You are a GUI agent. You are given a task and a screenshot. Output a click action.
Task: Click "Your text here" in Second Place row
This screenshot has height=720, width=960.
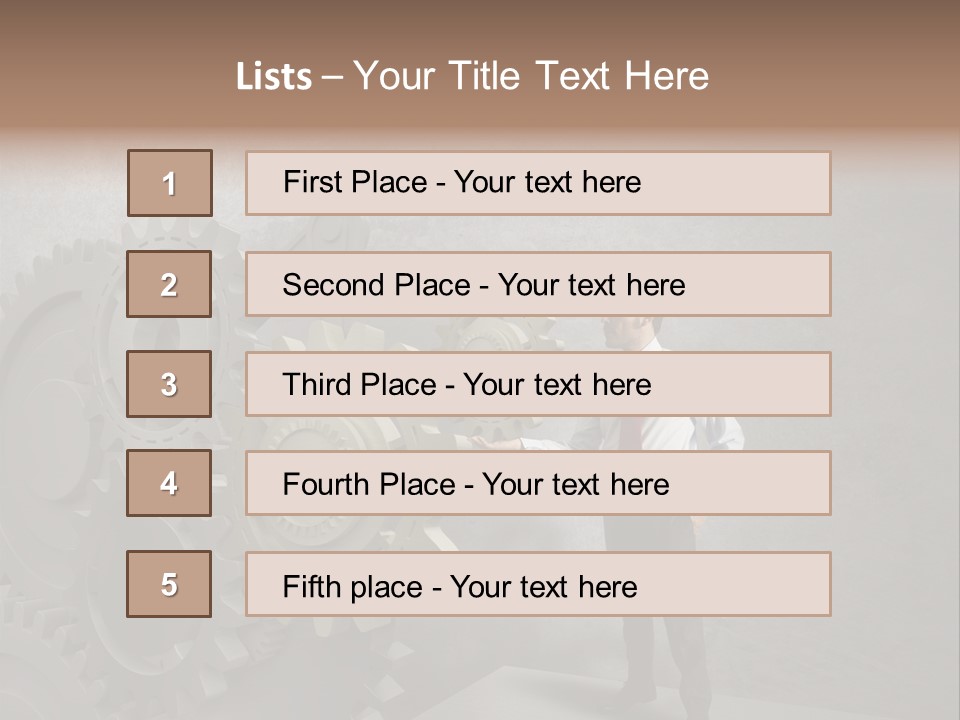tap(591, 285)
